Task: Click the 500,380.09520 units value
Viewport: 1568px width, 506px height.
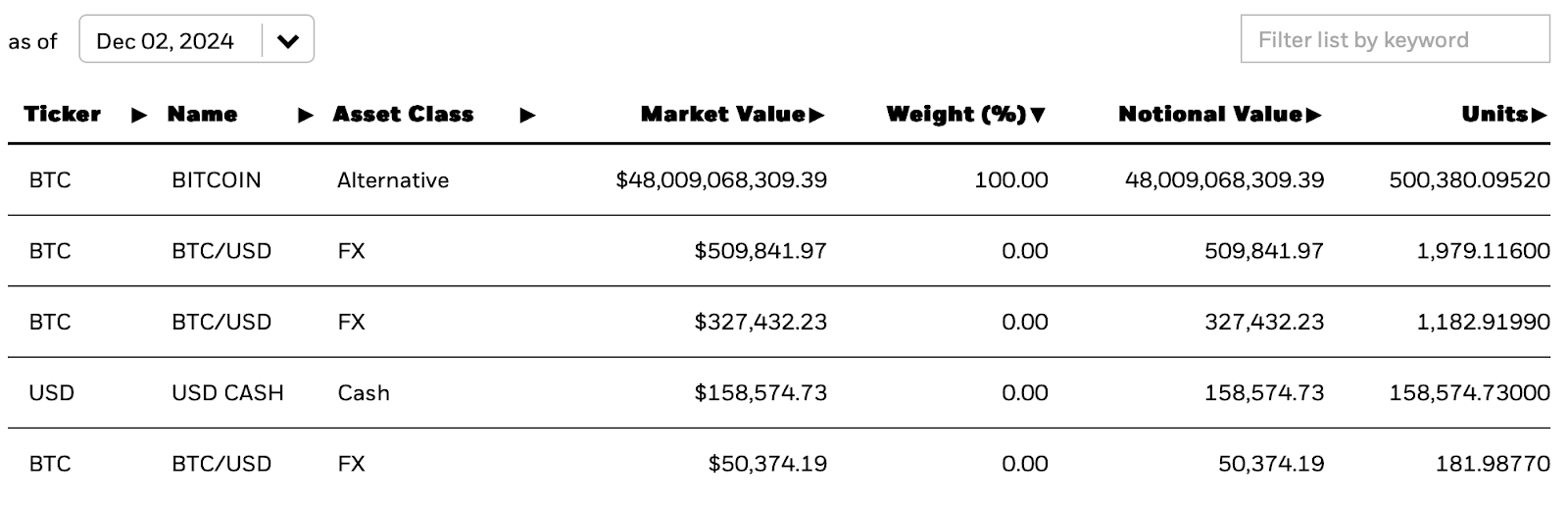Action: point(1469,180)
